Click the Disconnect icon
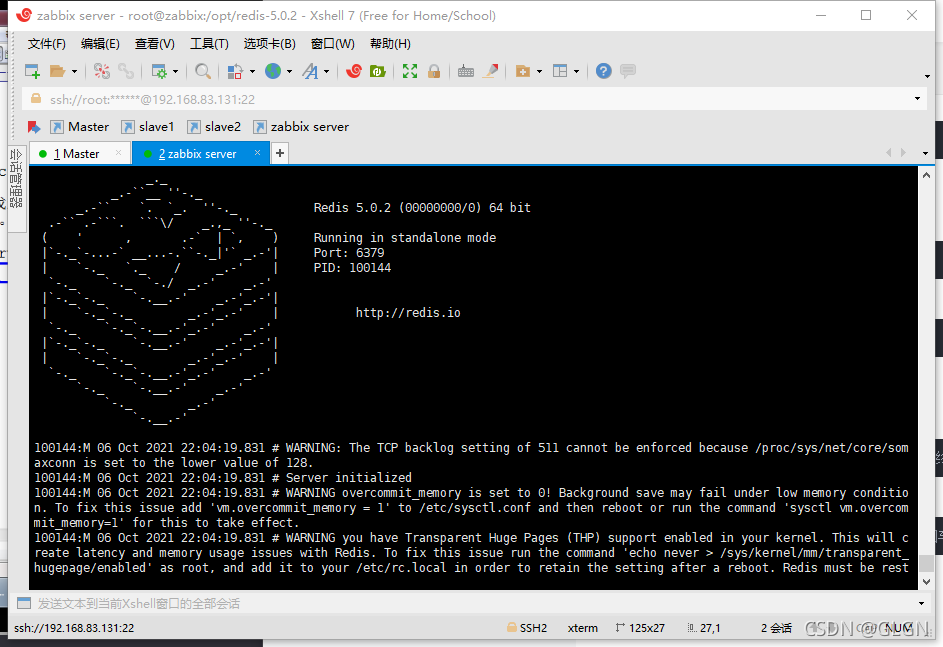Viewport: 943px width, 647px height. pyautogui.click(x=102, y=72)
